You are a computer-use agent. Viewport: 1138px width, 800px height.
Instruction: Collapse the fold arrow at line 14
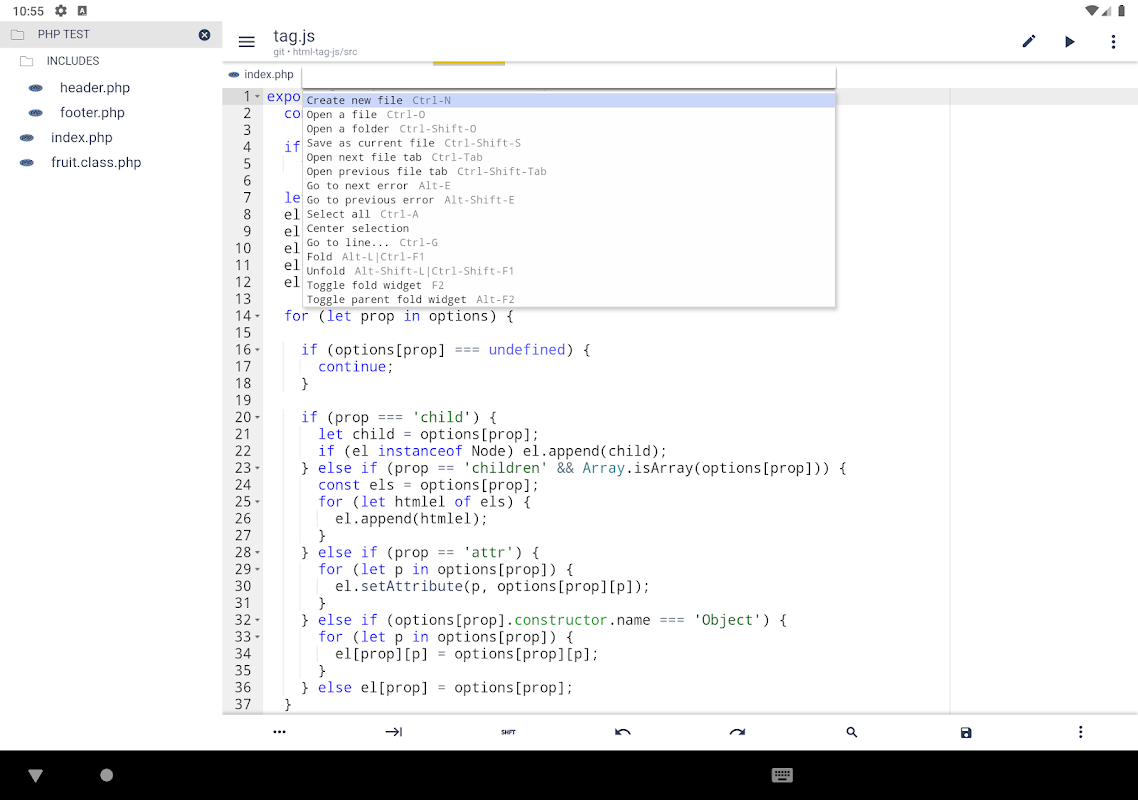point(258,317)
